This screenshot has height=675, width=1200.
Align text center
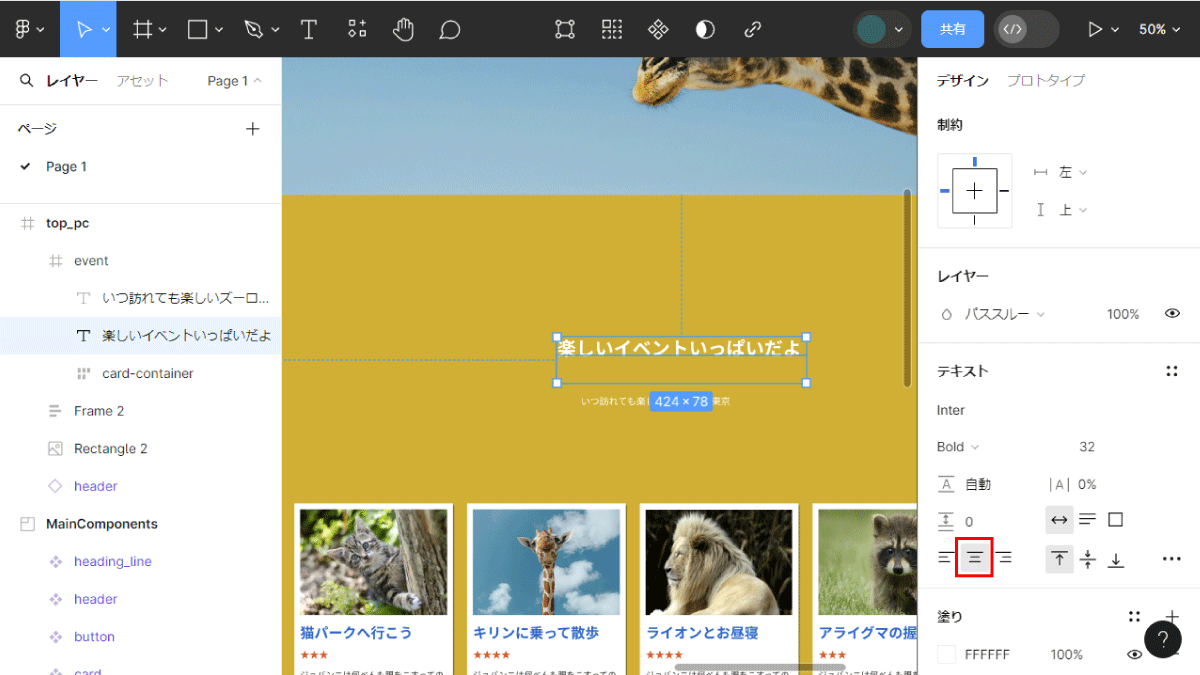click(975, 558)
